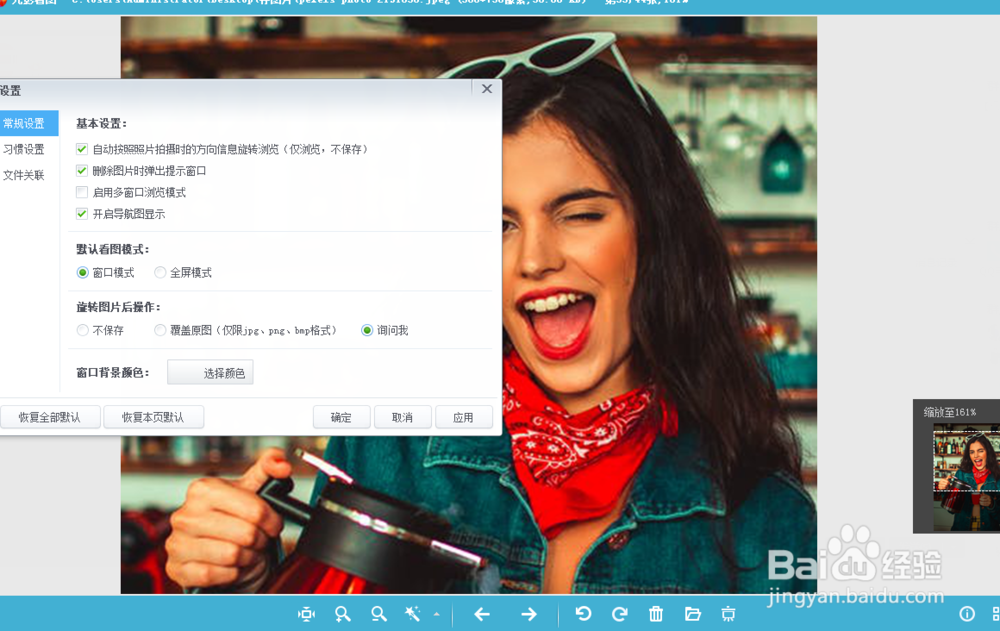Toggle 开启导航图显示 checkbox
Screen dimensions: 1000x631
pos(82,214)
